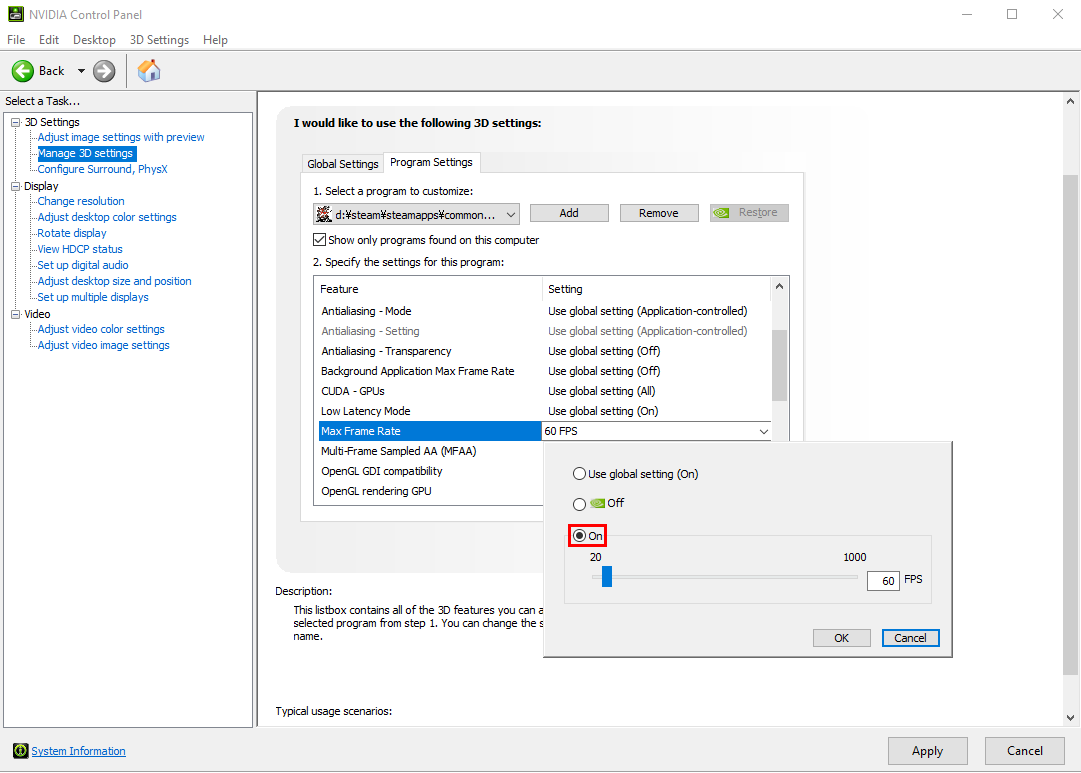This screenshot has width=1081, height=773.
Task: Open View HDCP status task
Action: 80,249
